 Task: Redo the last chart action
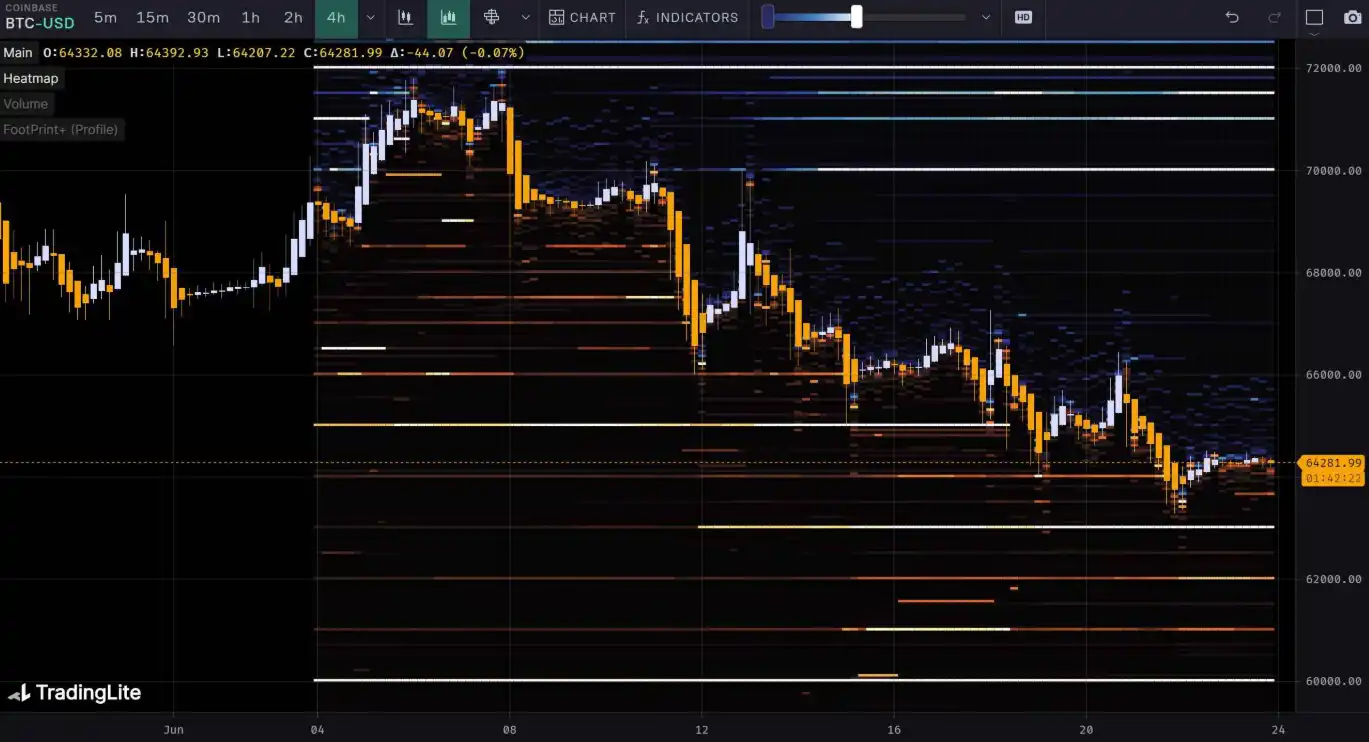[1274, 17]
